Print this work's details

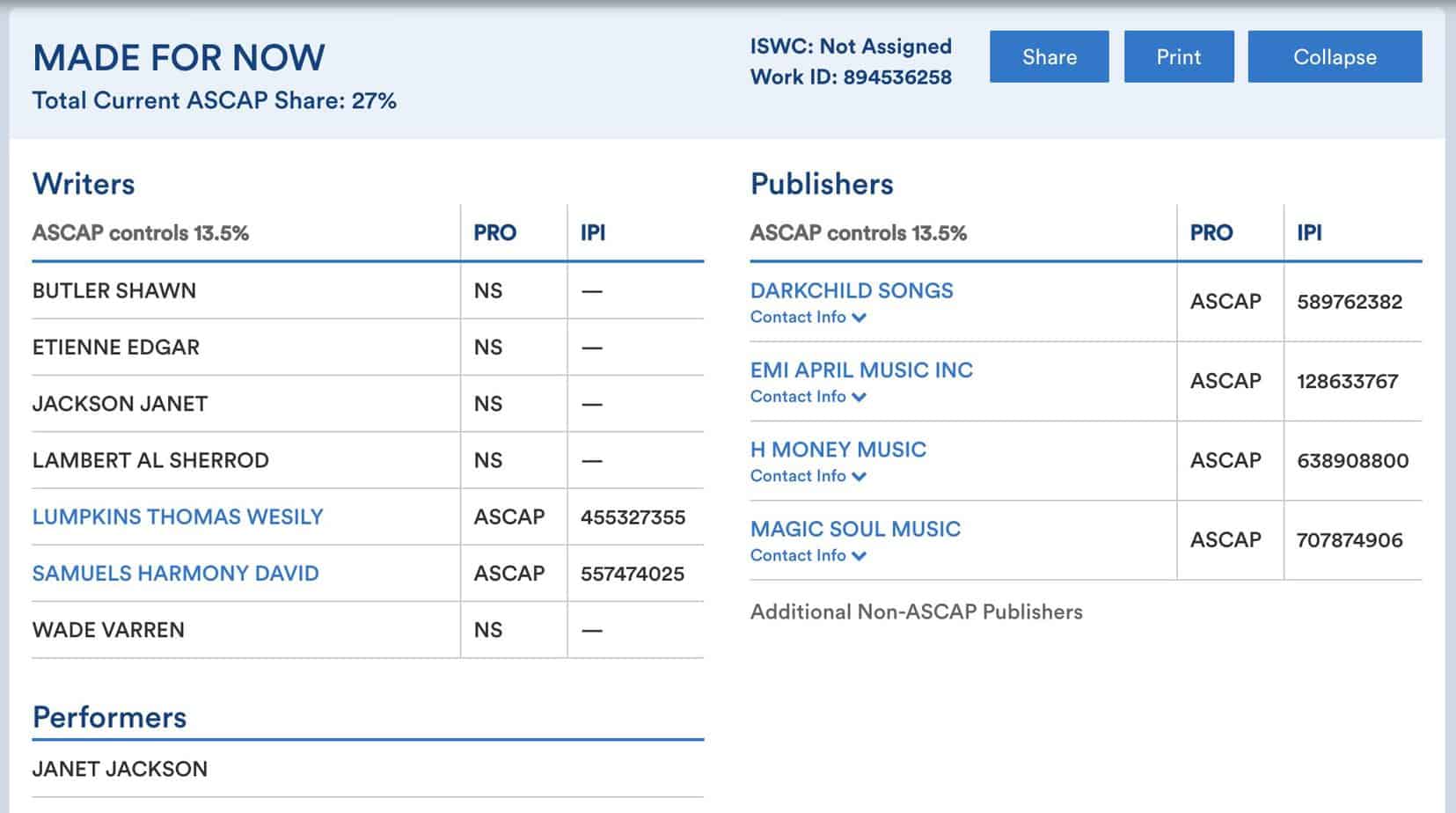[1178, 57]
